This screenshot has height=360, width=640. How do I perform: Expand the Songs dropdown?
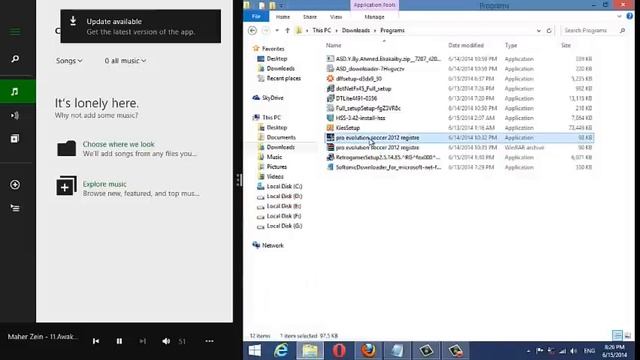tap(69, 60)
